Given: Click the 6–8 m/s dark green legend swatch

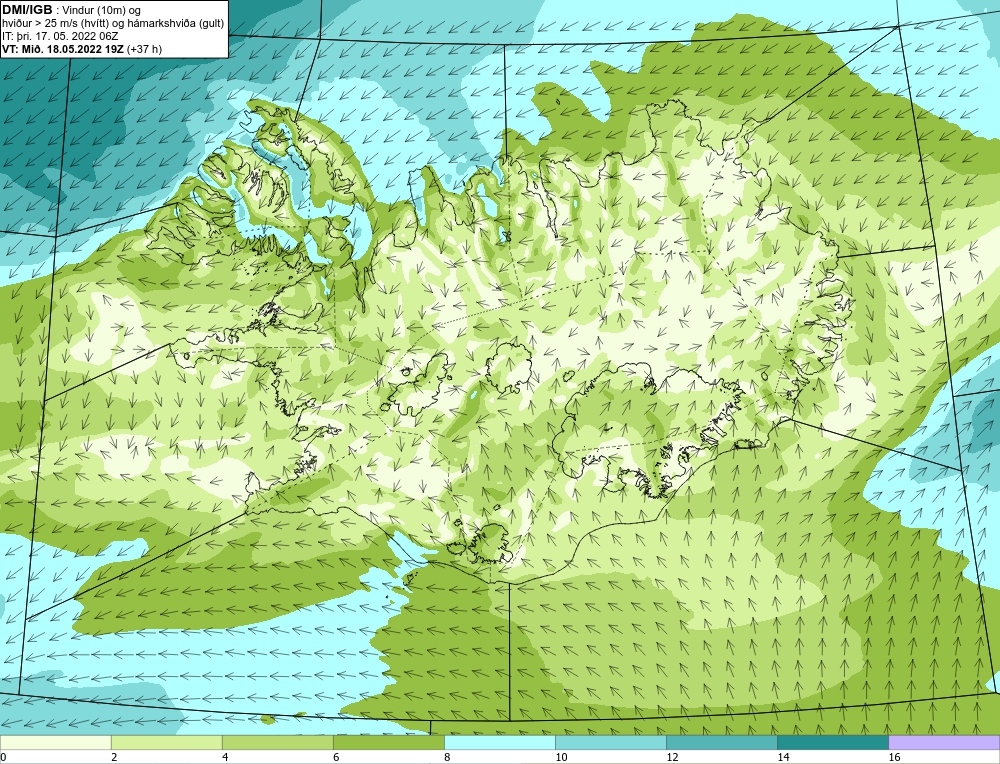Looking at the screenshot, I should click(x=389, y=742).
